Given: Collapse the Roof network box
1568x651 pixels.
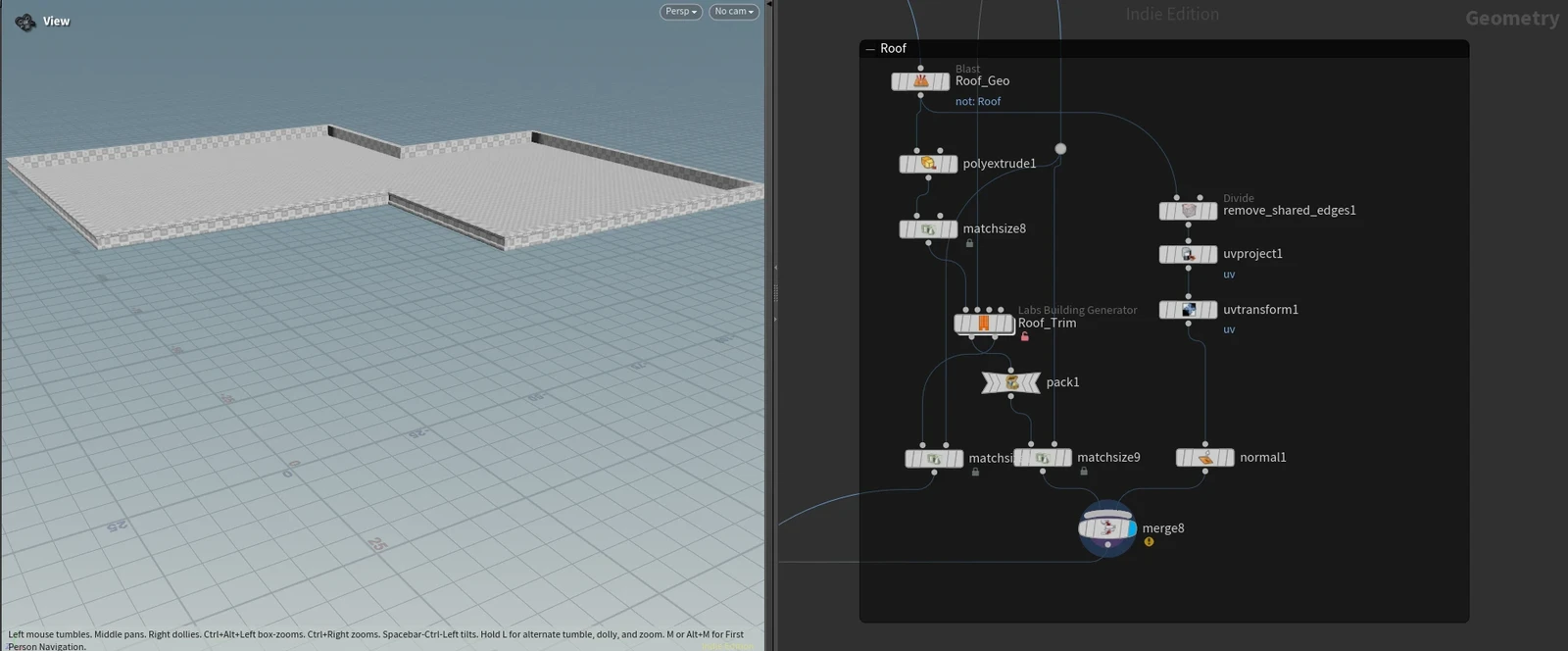Looking at the screenshot, I should click(x=870, y=48).
